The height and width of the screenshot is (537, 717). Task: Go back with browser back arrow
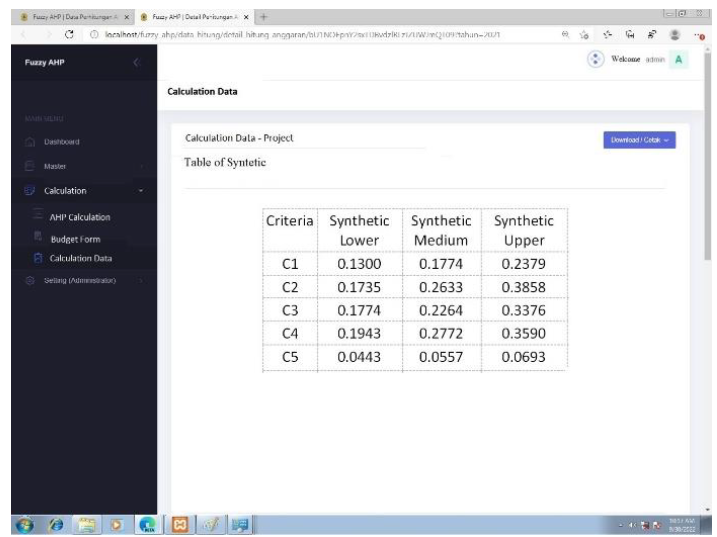tap(23, 34)
